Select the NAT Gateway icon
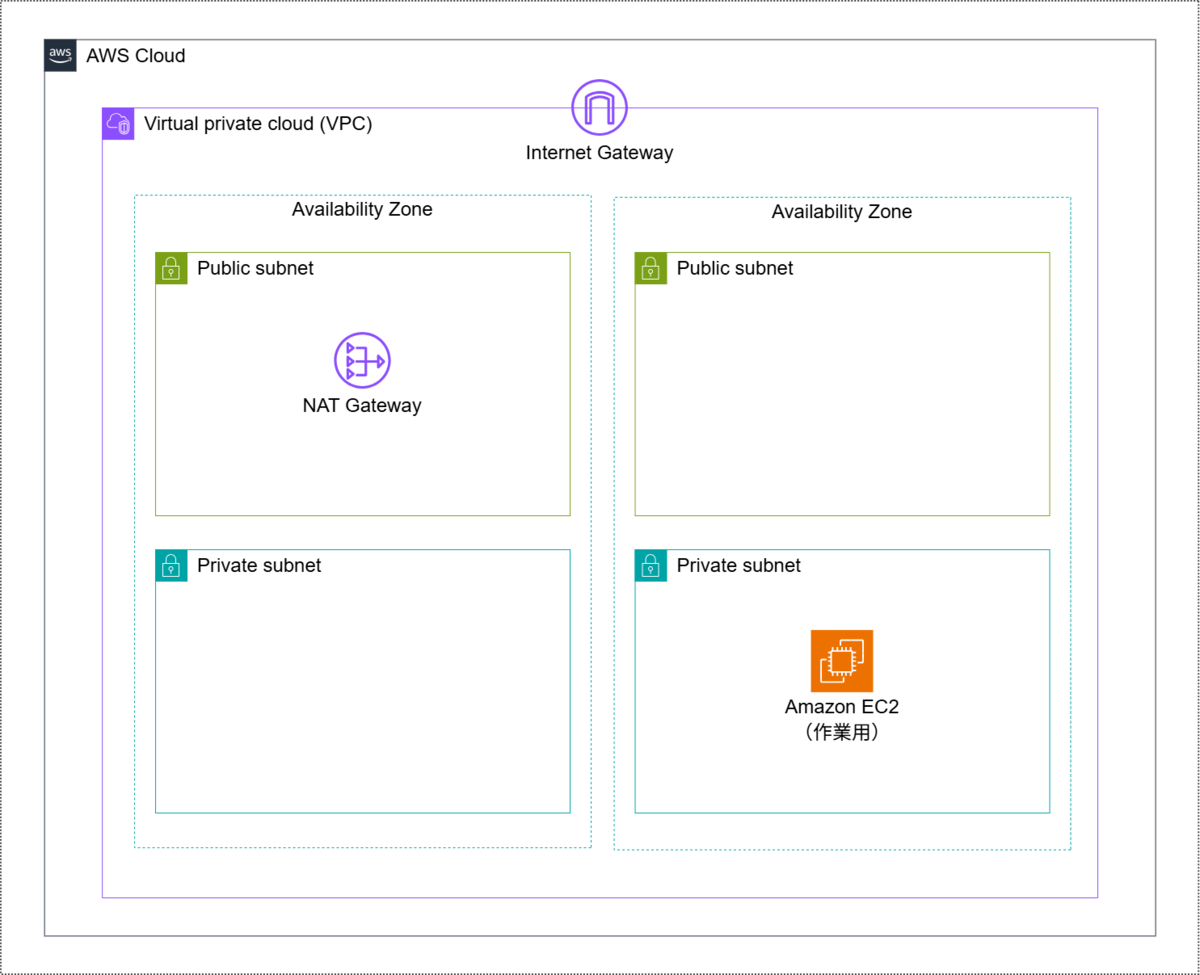The width and height of the screenshot is (1200, 975). click(362, 360)
